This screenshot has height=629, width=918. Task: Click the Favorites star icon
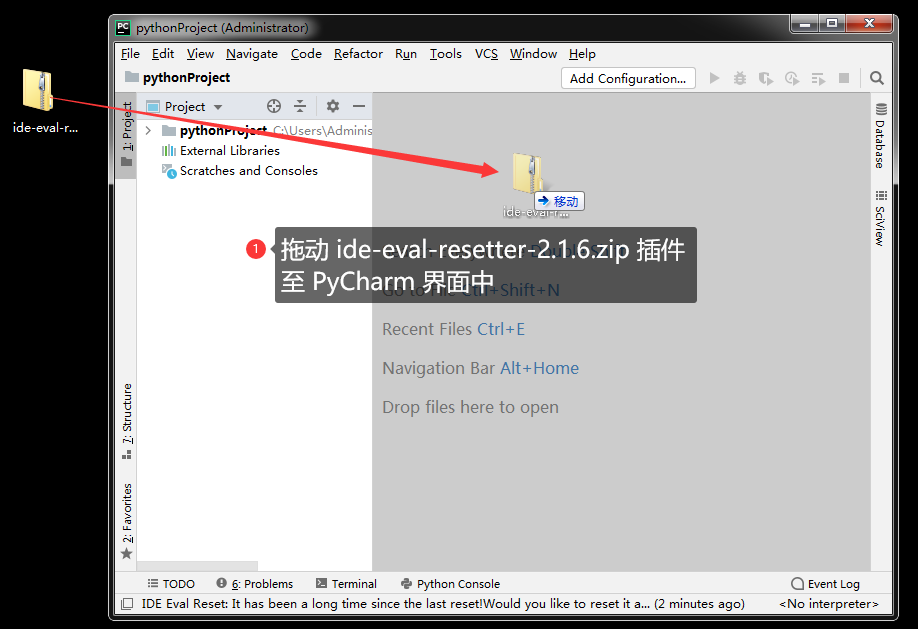(x=126, y=553)
